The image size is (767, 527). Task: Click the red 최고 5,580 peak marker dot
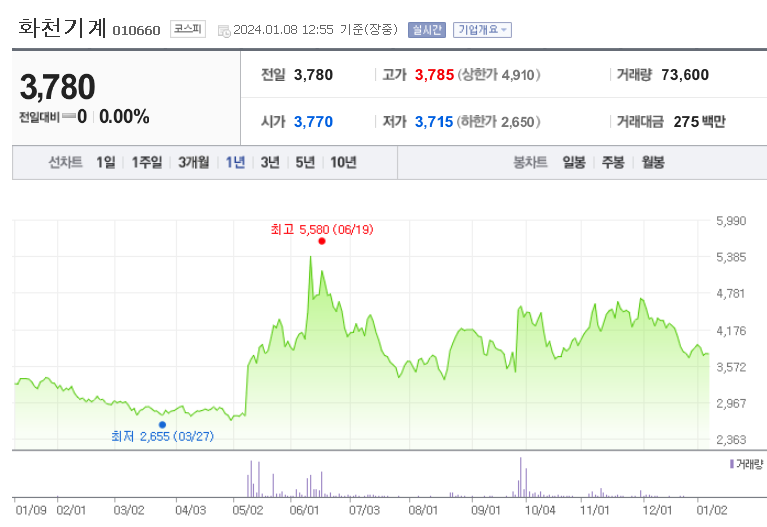tap(321, 241)
